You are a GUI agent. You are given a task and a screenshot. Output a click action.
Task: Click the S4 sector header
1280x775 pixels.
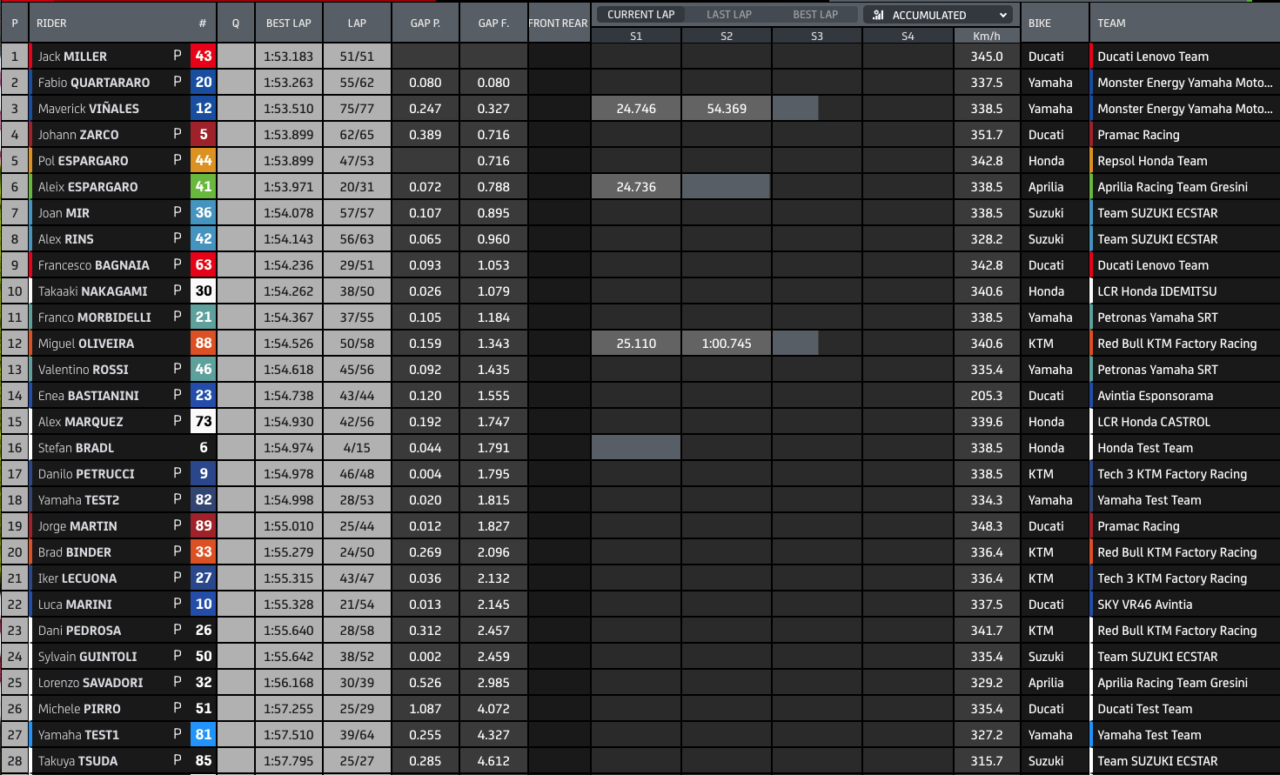tap(906, 36)
